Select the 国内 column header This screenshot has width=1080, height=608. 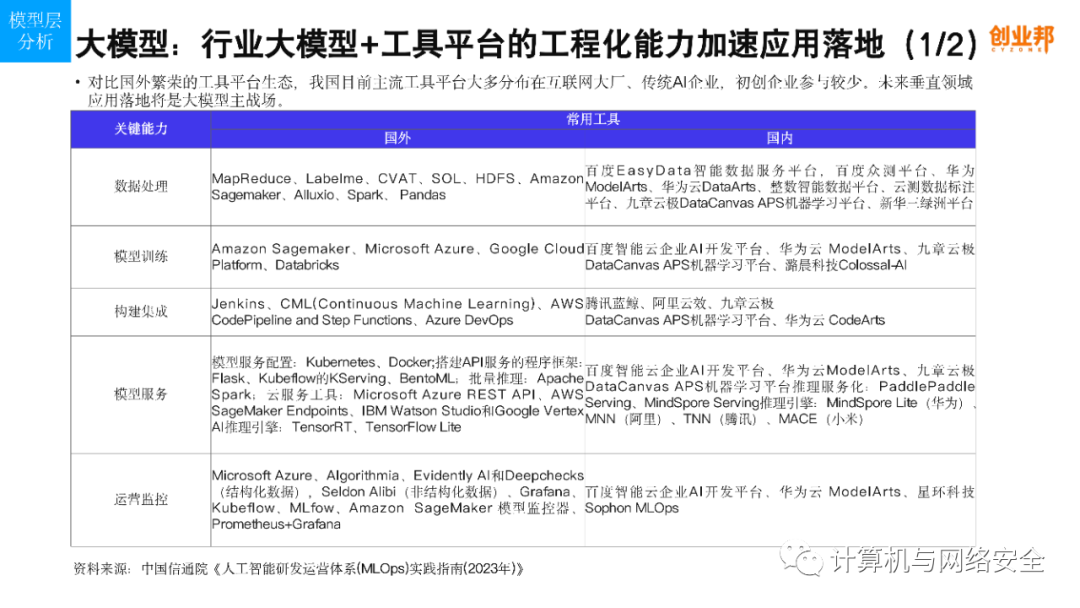tap(780, 138)
